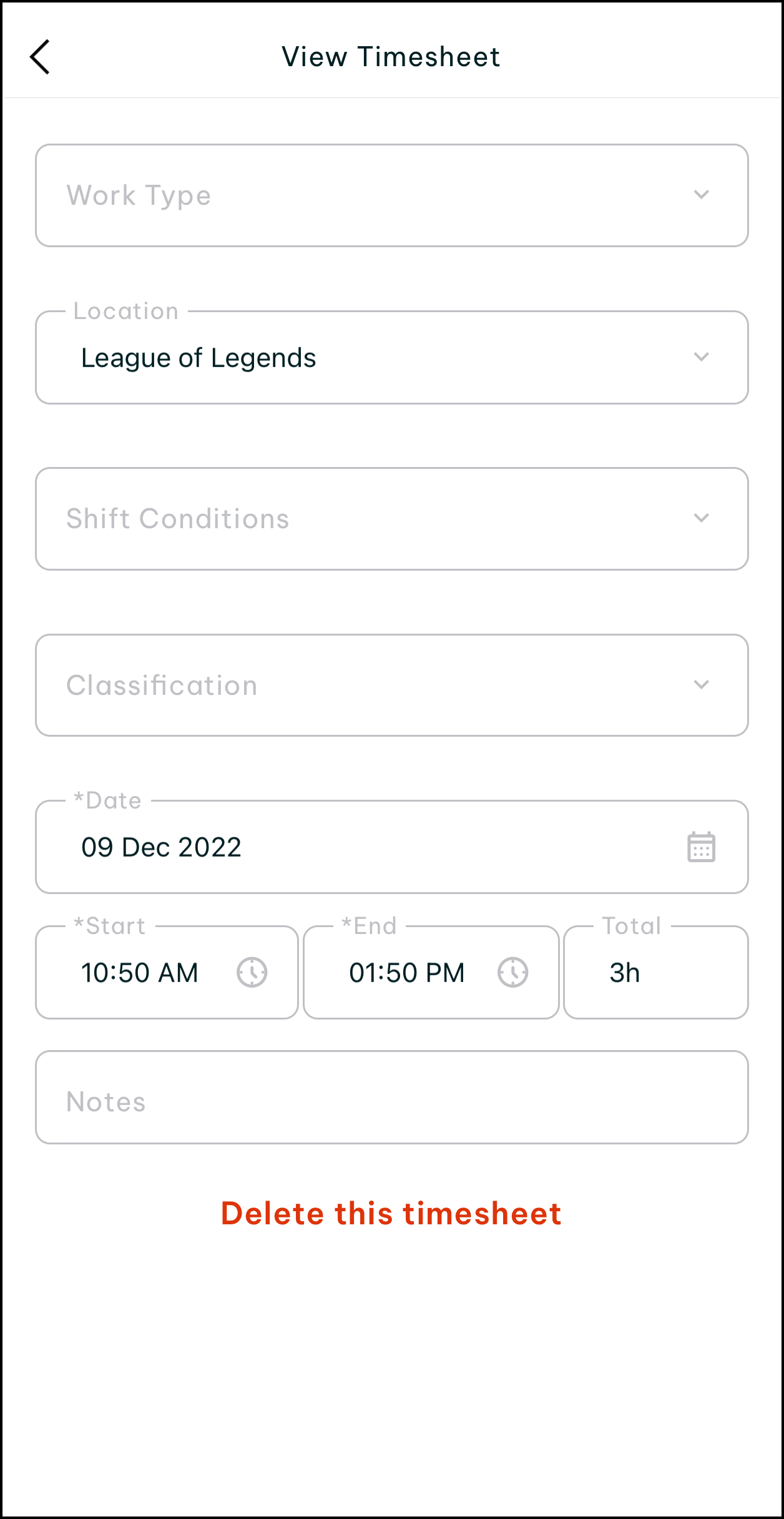
Task: Edit the 10:50 AM start time
Action: (x=140, y=973)
